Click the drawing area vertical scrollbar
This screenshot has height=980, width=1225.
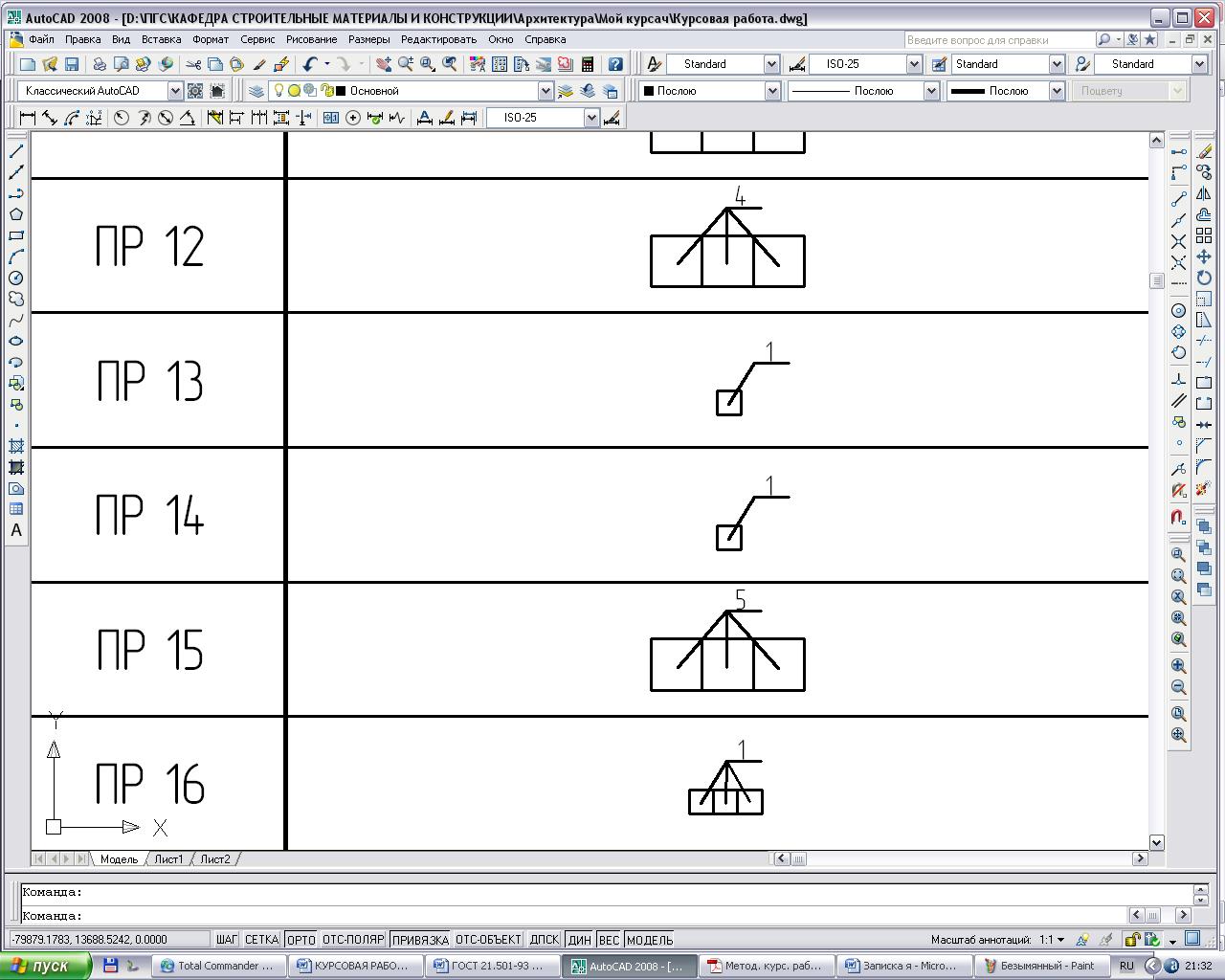tap(1156, 491)
